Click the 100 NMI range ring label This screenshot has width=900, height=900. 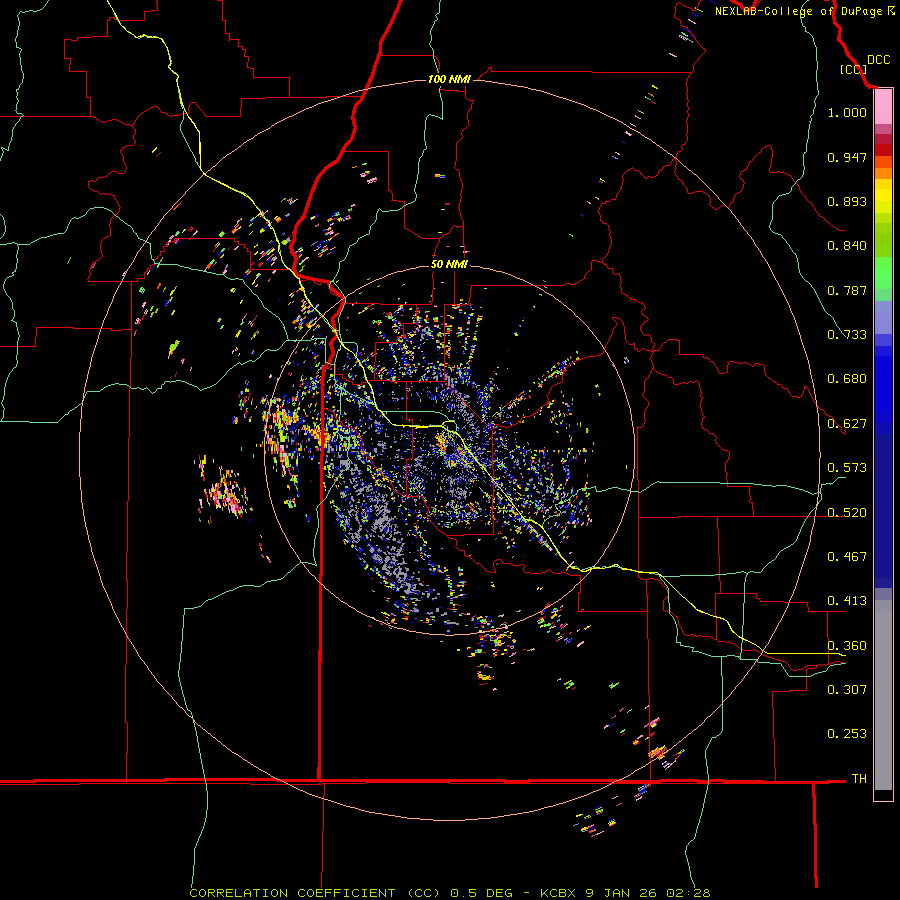pyautogui.click(x=449, y=79)
